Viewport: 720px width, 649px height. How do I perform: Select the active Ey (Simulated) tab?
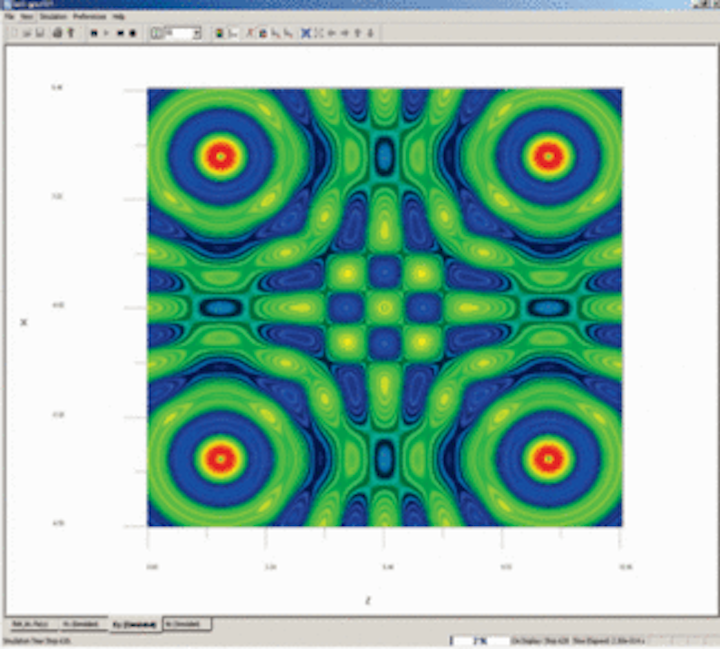click(135, 625)
